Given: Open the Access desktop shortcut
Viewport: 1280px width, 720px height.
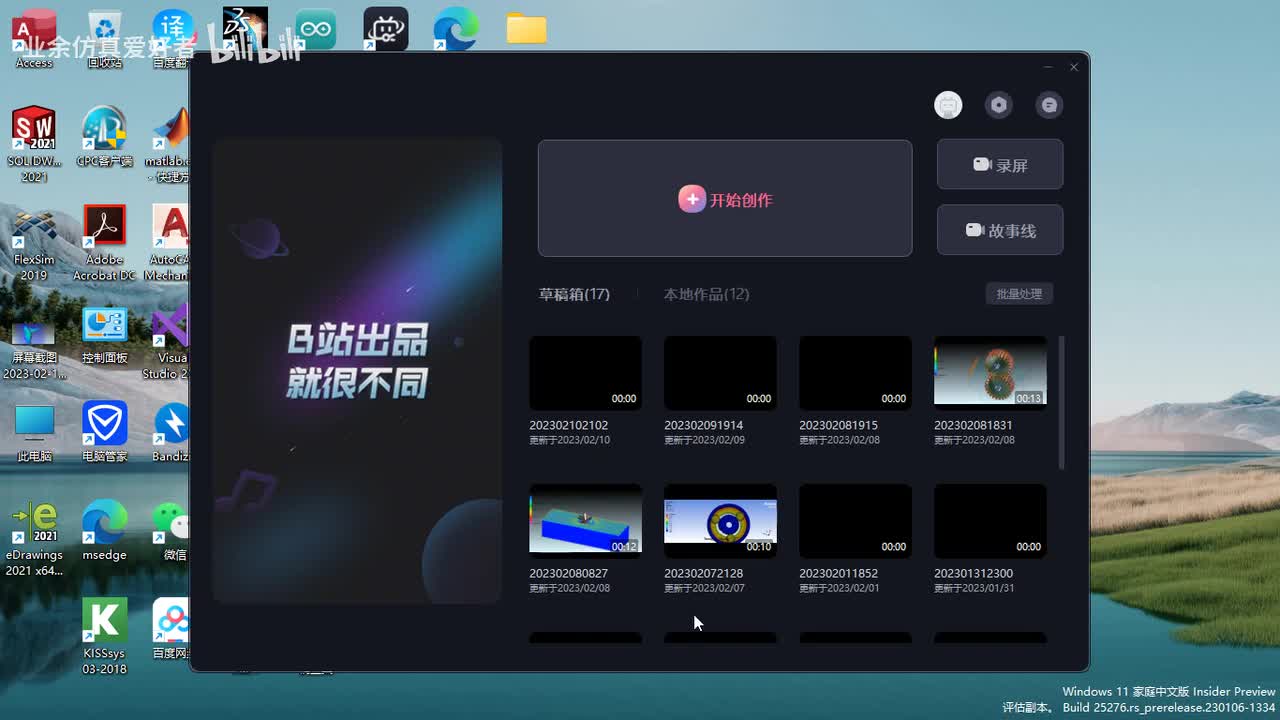Looking at the screenshot, I should click(34, 40).
